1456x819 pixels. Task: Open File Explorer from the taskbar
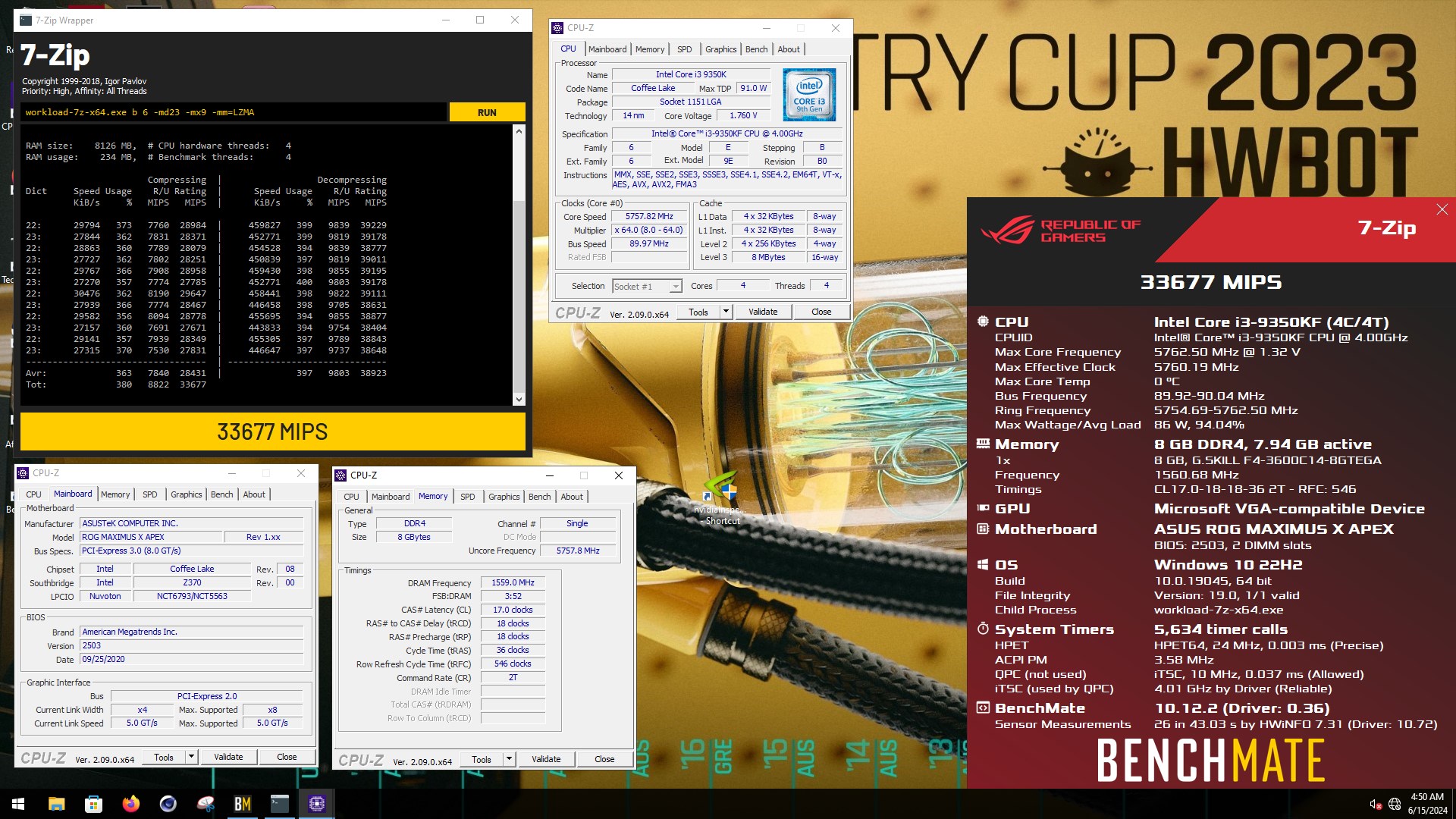(x=56, y=804)
